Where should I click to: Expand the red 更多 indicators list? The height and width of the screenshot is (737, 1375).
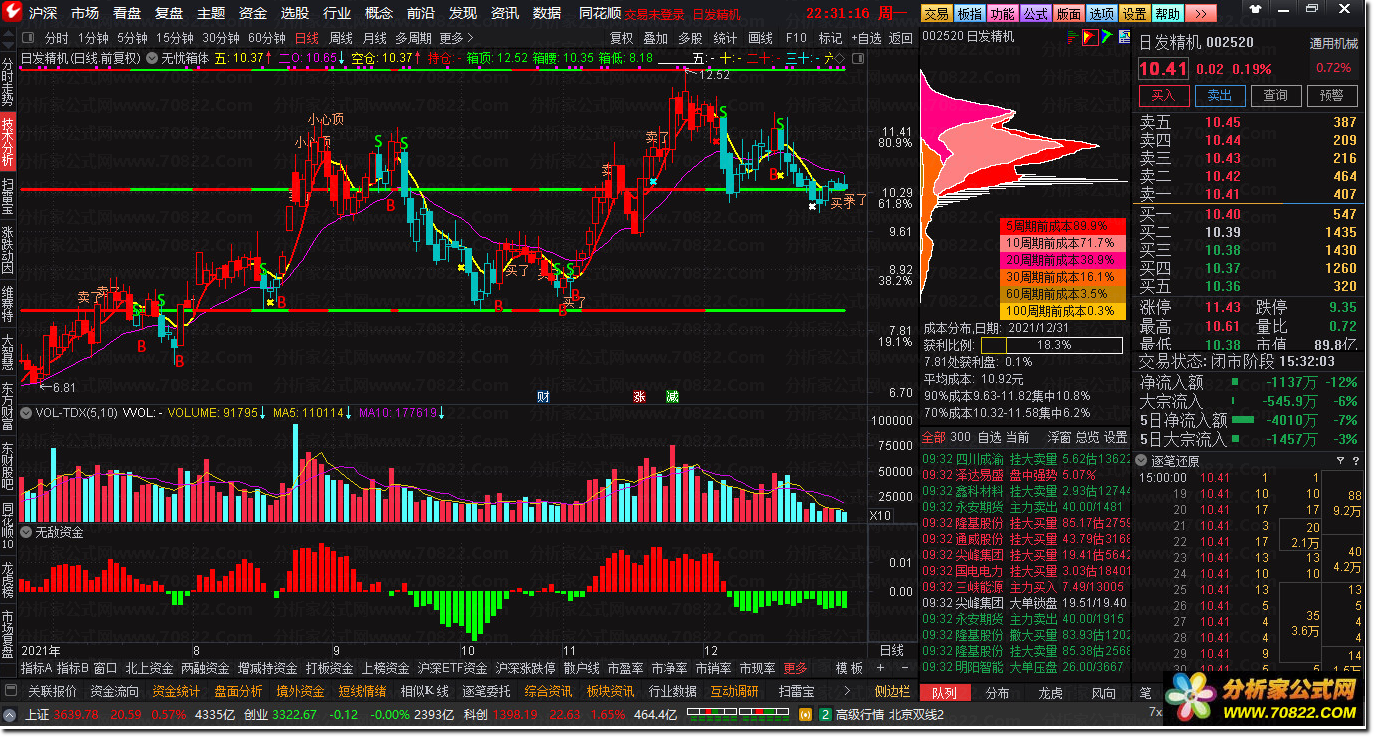coord(796,668)
